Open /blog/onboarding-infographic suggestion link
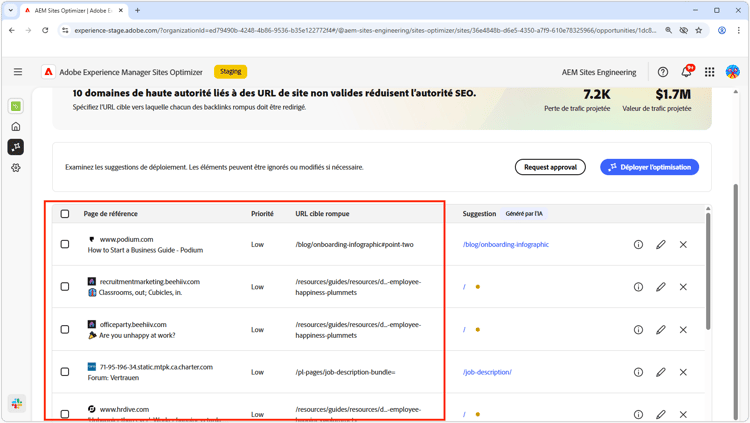This screenshot has width=750, height=423. tap(506, 245)
